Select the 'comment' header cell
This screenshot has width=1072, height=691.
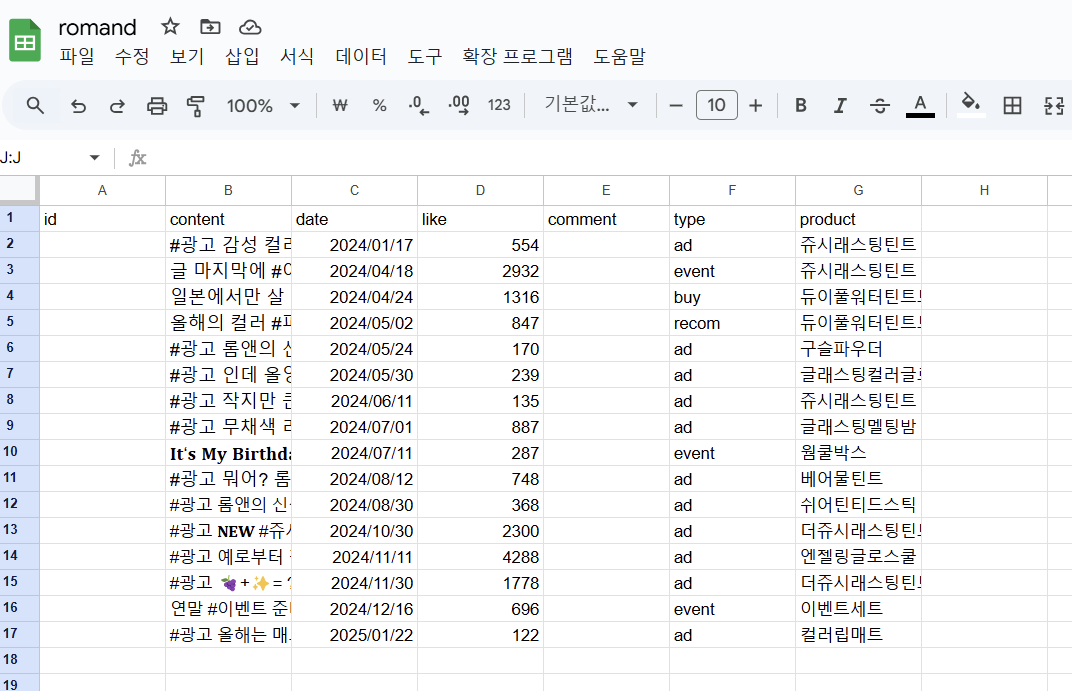(606, 219)
